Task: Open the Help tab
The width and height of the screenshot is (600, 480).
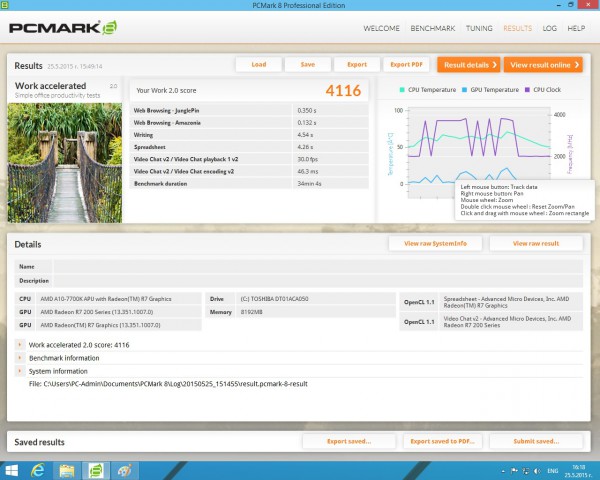Action: (576, 28)
